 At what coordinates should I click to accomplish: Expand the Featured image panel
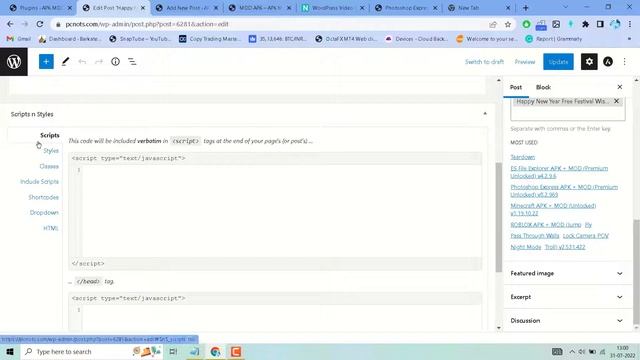pyautogui.click(x=568, y=273)
